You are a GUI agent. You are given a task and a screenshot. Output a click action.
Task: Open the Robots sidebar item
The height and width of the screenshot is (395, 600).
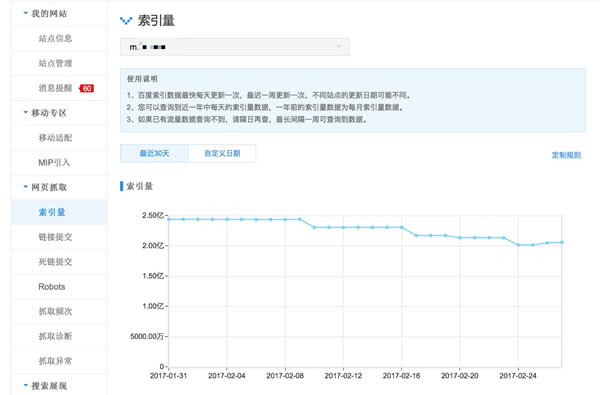click(52, 287)
